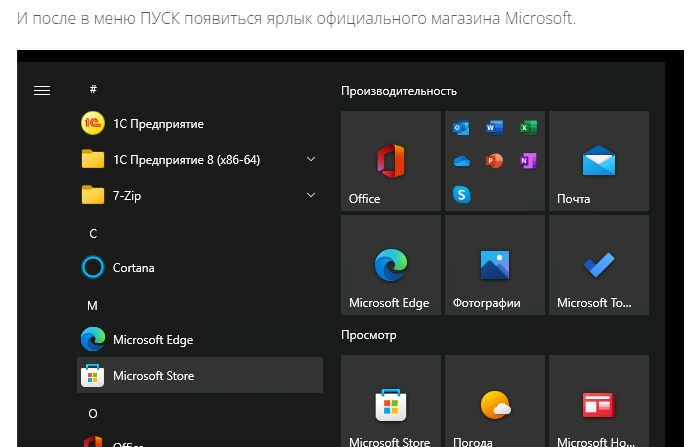692x447 pixels.
Task: Launch the Cortana circle icon in the list
Action: [93, 267]
